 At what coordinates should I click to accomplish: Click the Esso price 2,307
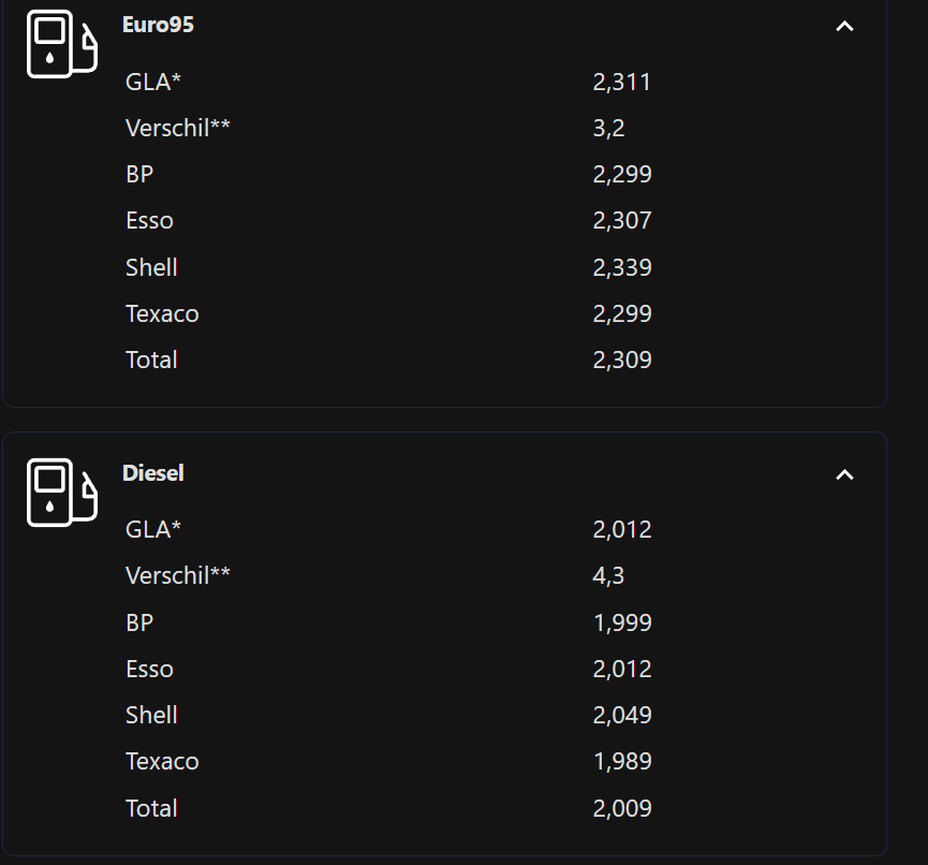pos(622,221)
